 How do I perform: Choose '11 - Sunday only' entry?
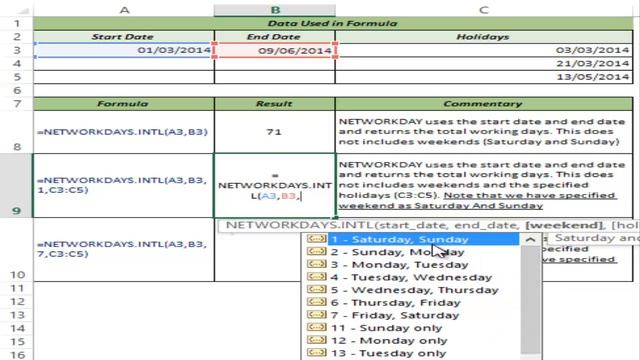386,328
